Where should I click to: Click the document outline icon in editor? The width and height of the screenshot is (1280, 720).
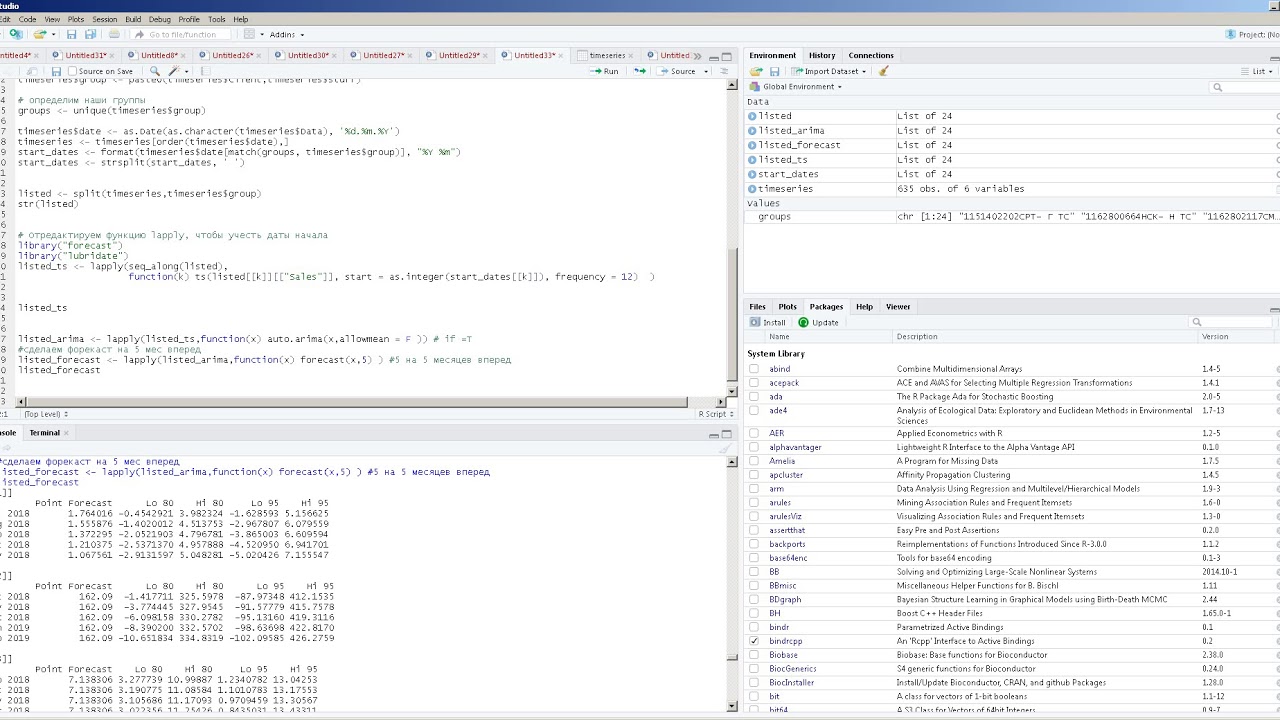(726, 71)
